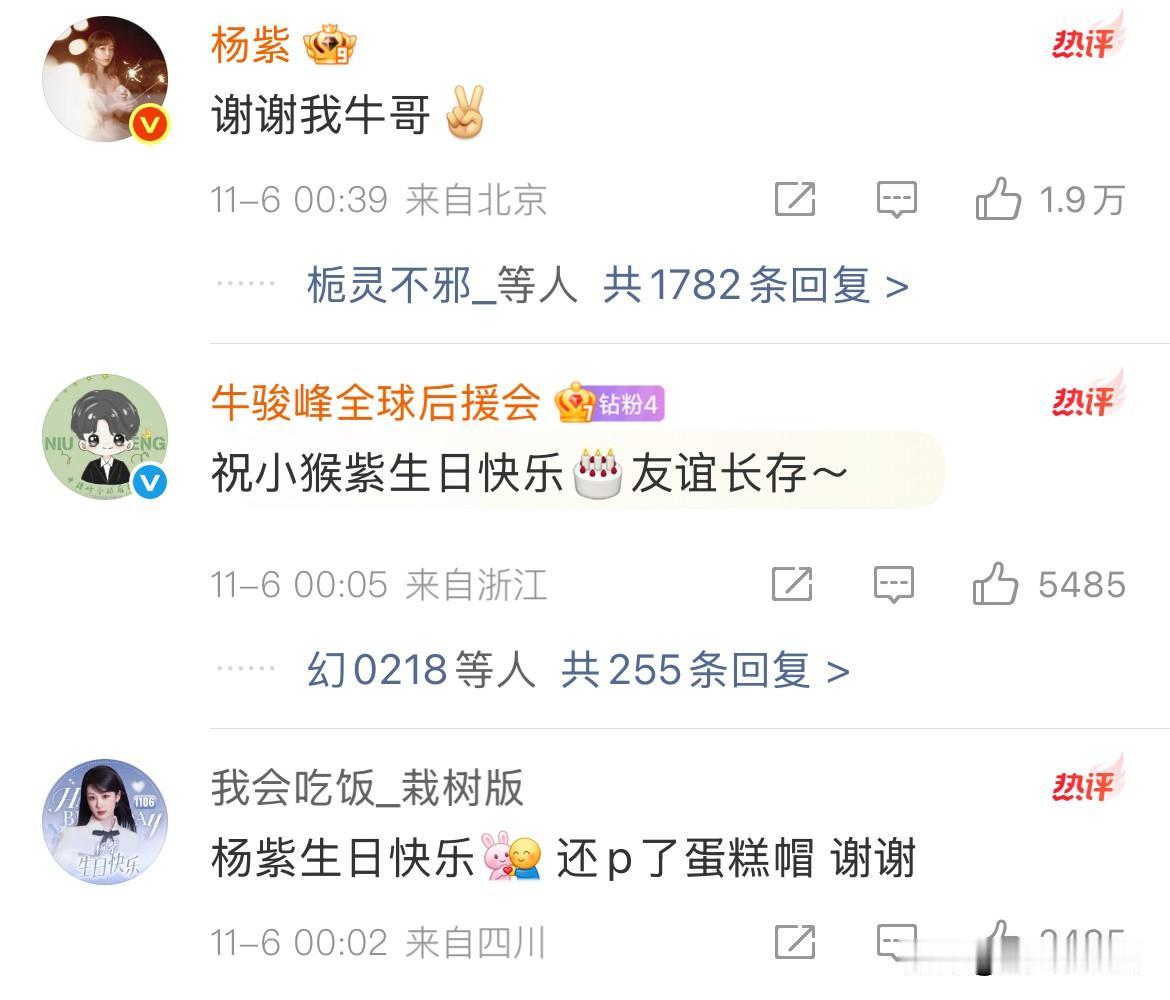This screenshot has height=1000, width=1170.
Task: Tap the username 牛骏峰全球后援会
Action: [x=375, y=403]
